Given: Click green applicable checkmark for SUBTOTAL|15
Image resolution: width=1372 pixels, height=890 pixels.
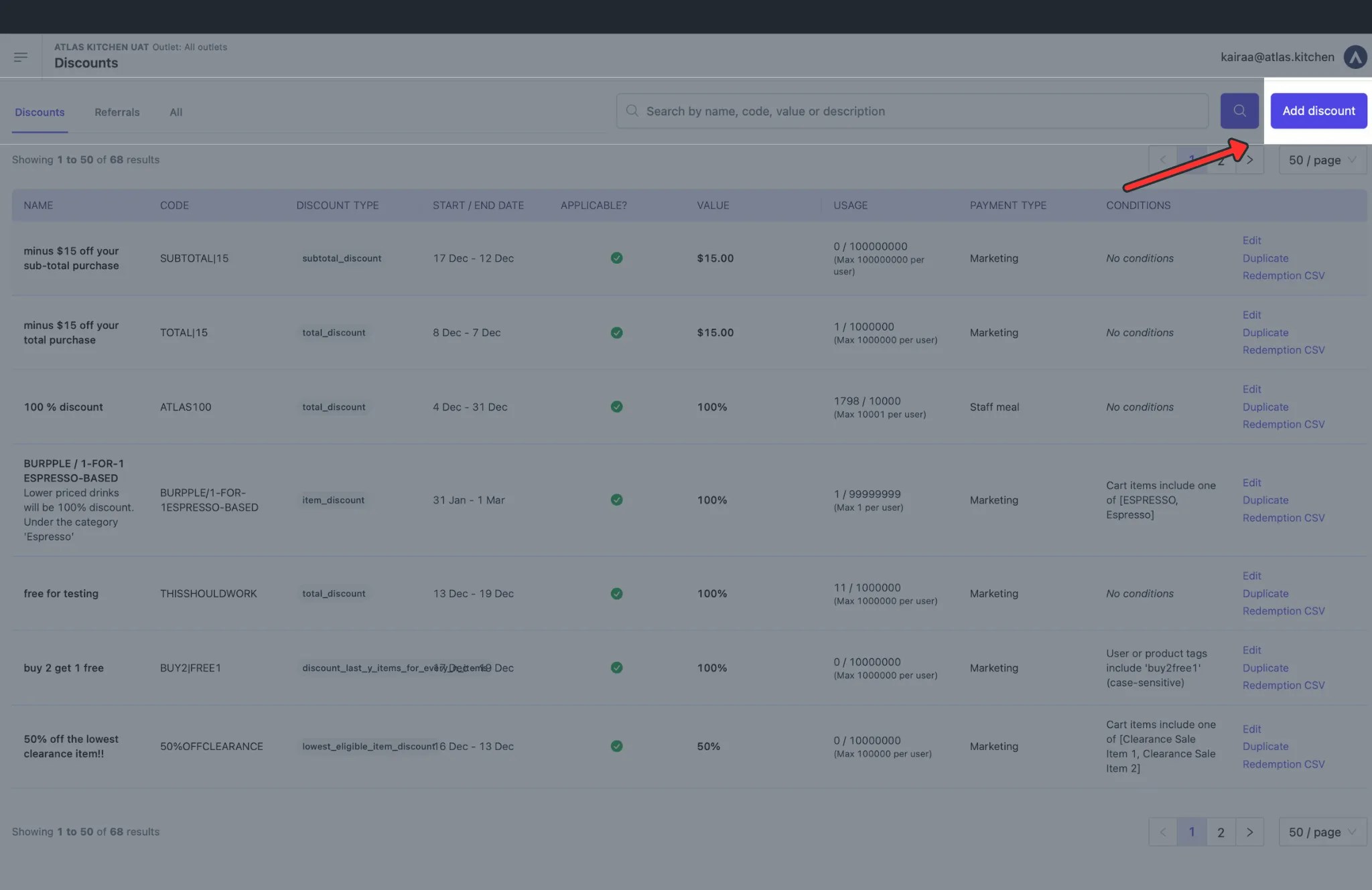Looking at the screenshot, I should 616,258.
